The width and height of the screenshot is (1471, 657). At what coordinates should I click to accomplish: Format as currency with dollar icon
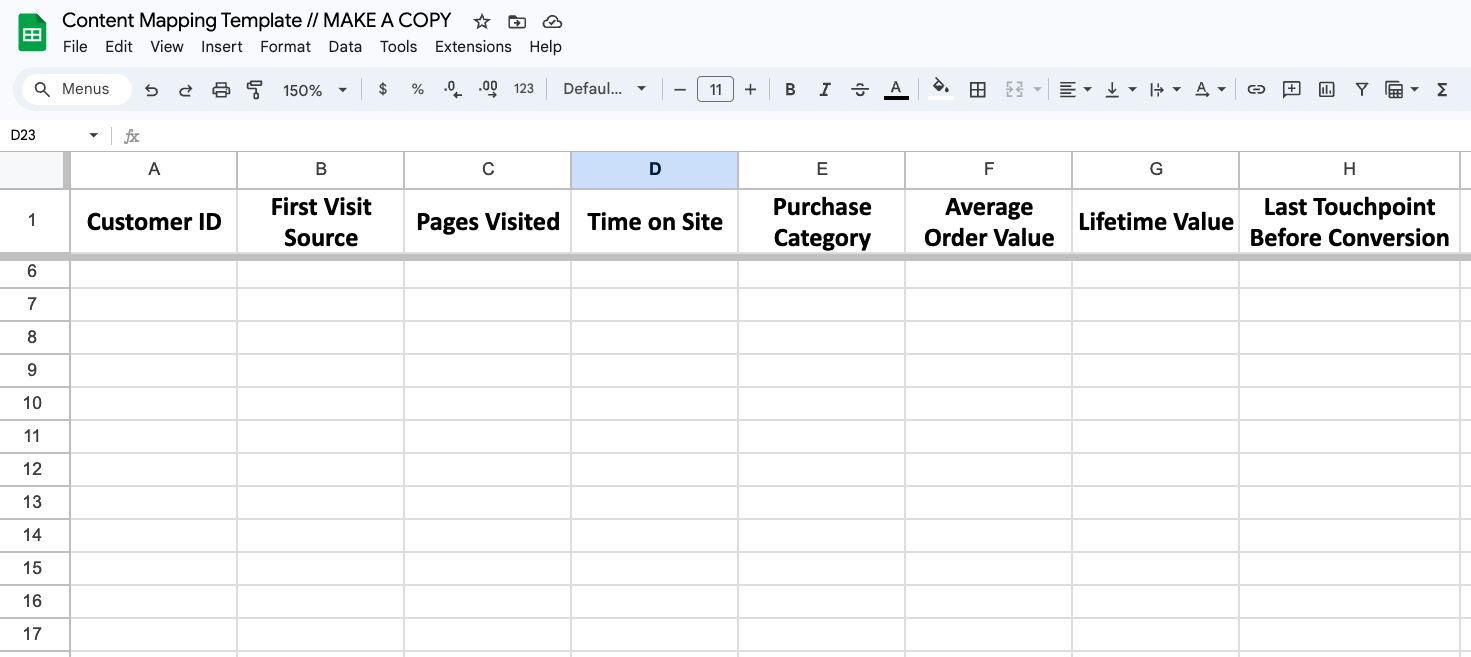coord(383,89)
